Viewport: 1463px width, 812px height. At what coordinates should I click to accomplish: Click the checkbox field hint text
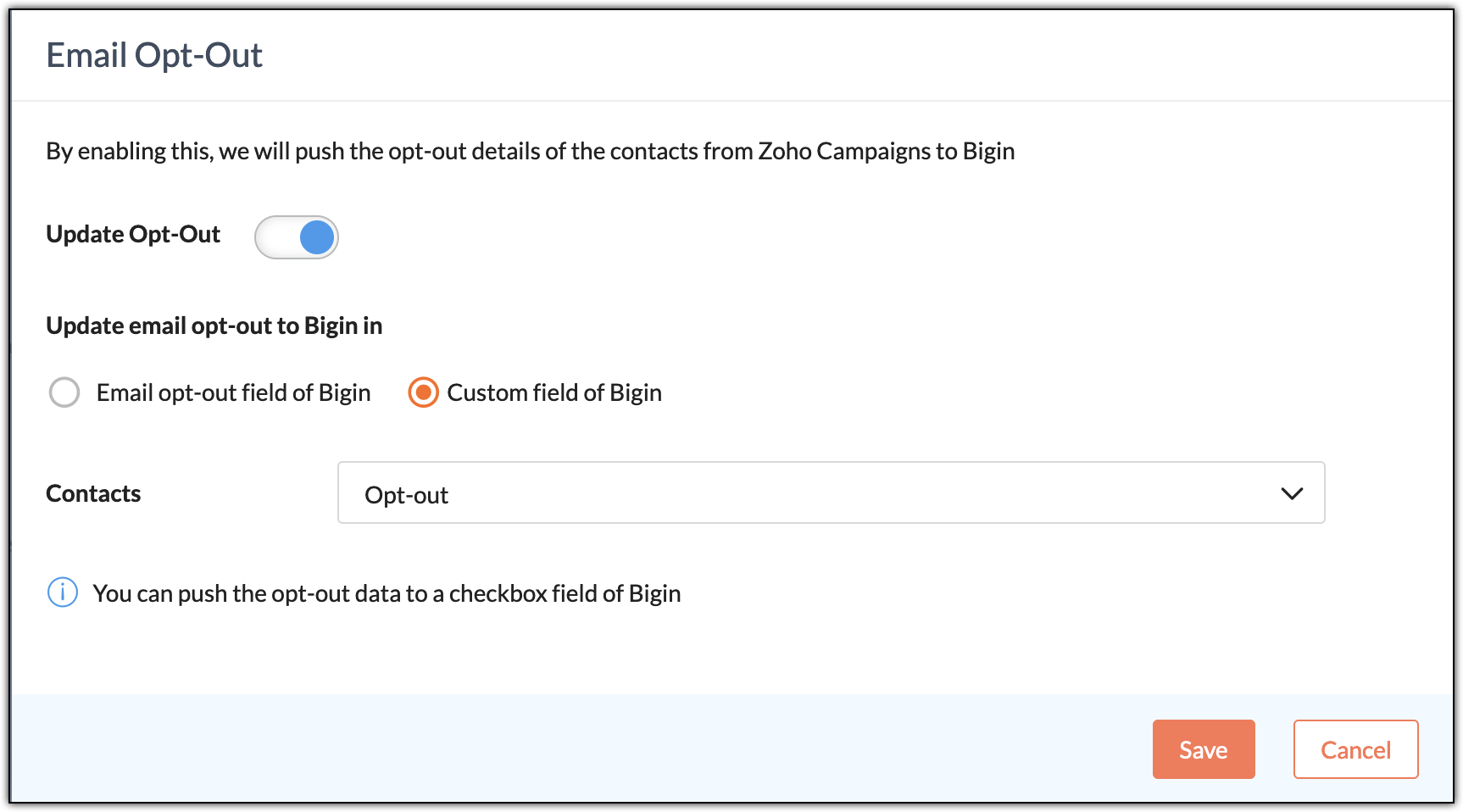(387, 593)
